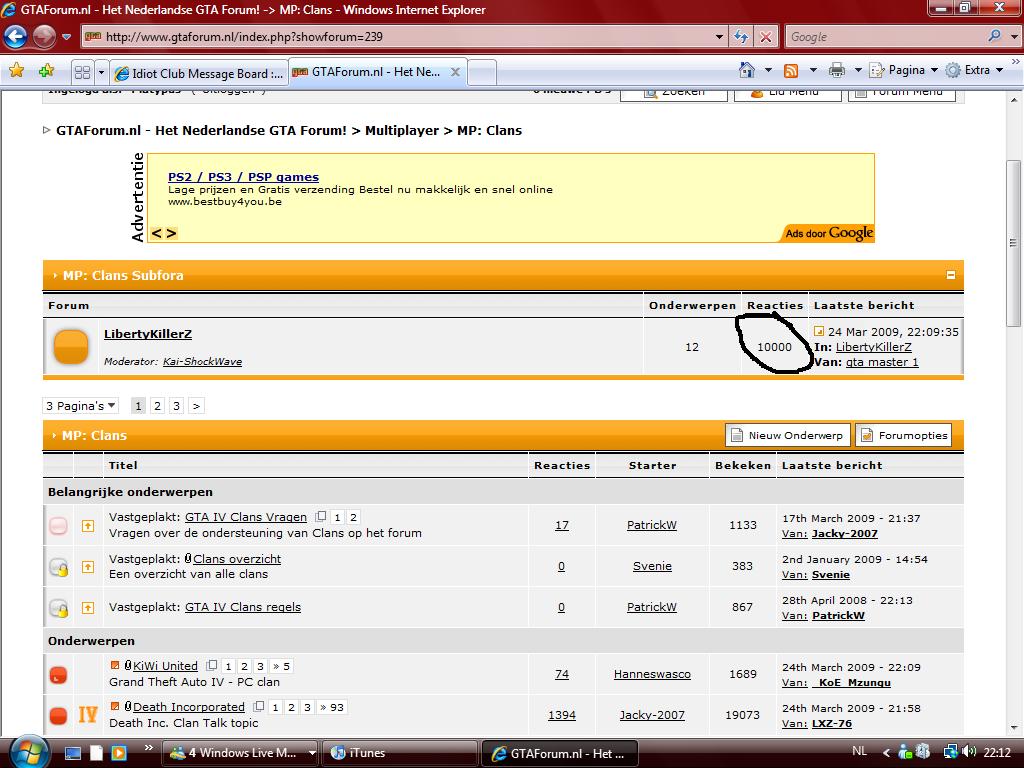Click the Home page icon
Image resolution: width=1024 pixels, height=768 pixels.
[746, 70]
